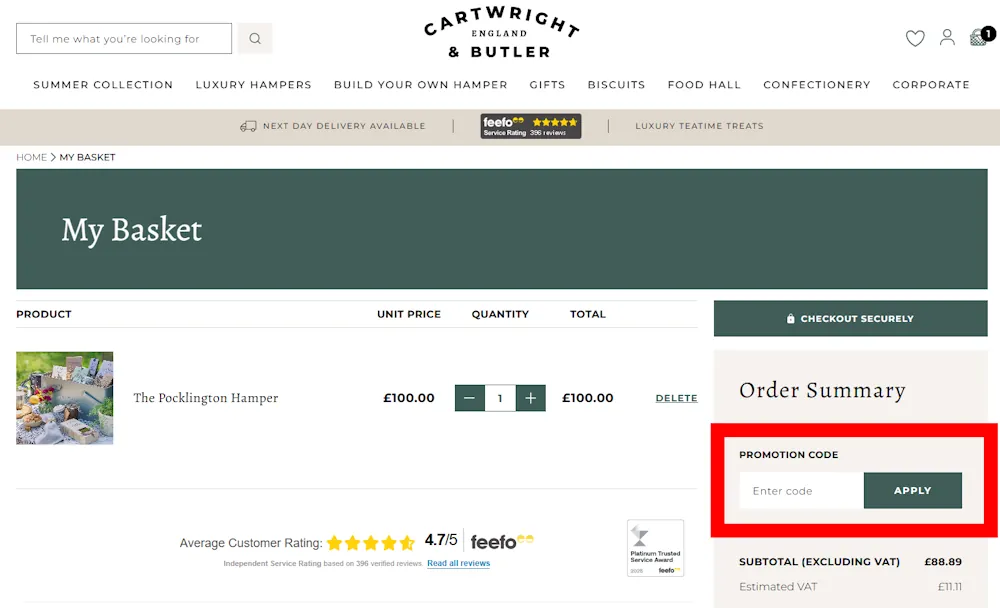Click Luxury Teatime Treats banner link
Viewport: 1000px width, 608px height.
point(699,126)
